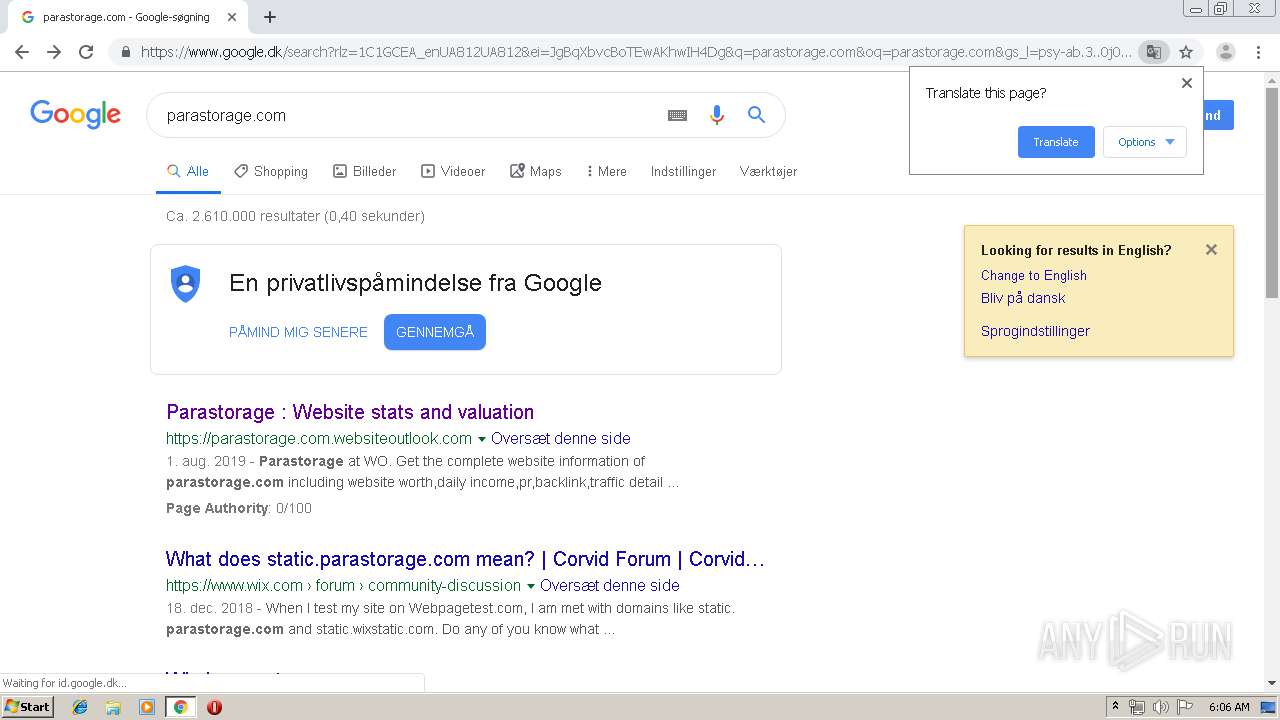
Task: Bookmark this page with star icon
Action: [1186, 52]
